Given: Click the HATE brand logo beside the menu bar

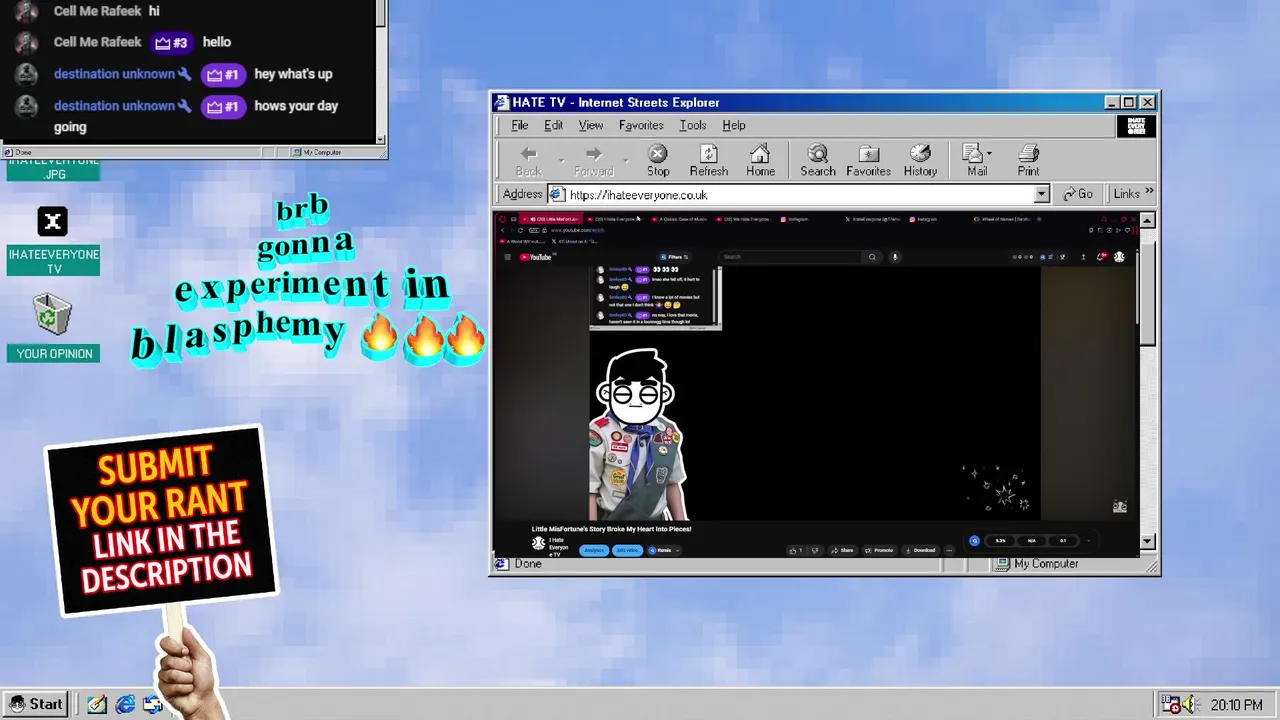Looking at the screenshot, I should 1136,126.
